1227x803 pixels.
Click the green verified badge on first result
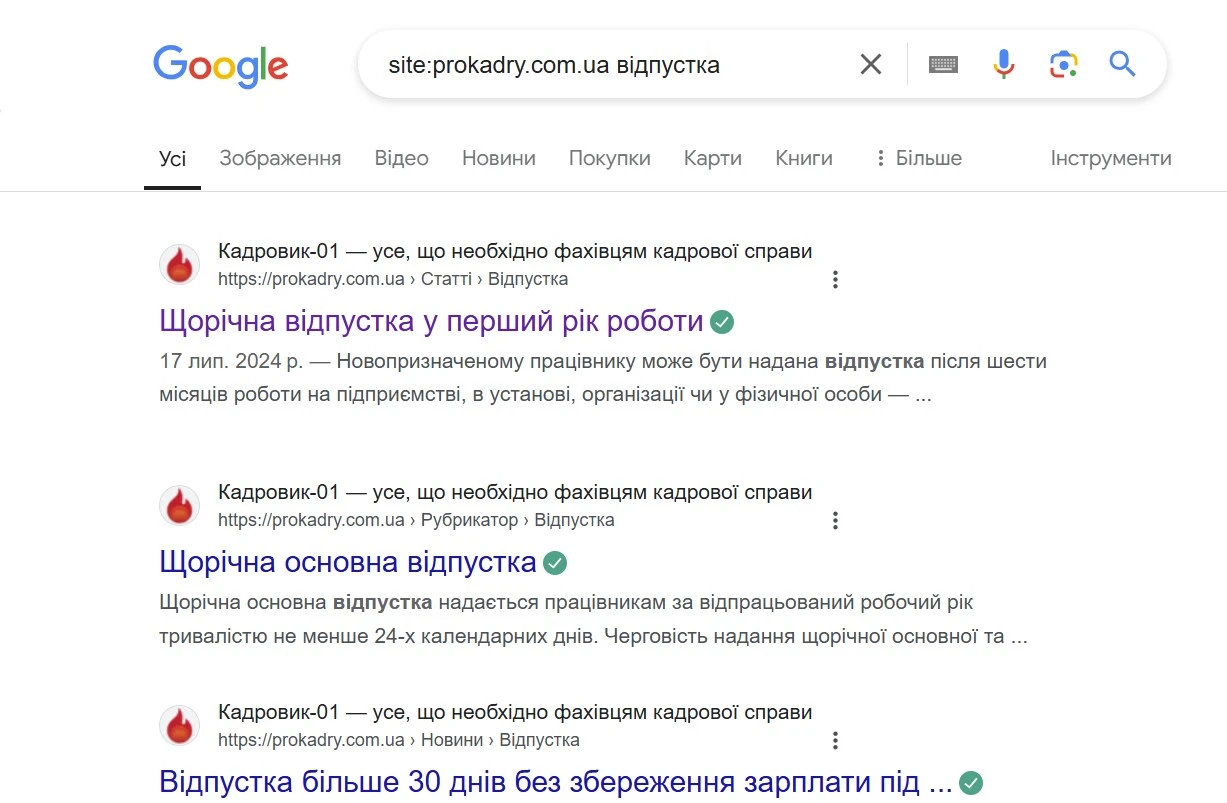pyautogui.click(x=722, y=320)
